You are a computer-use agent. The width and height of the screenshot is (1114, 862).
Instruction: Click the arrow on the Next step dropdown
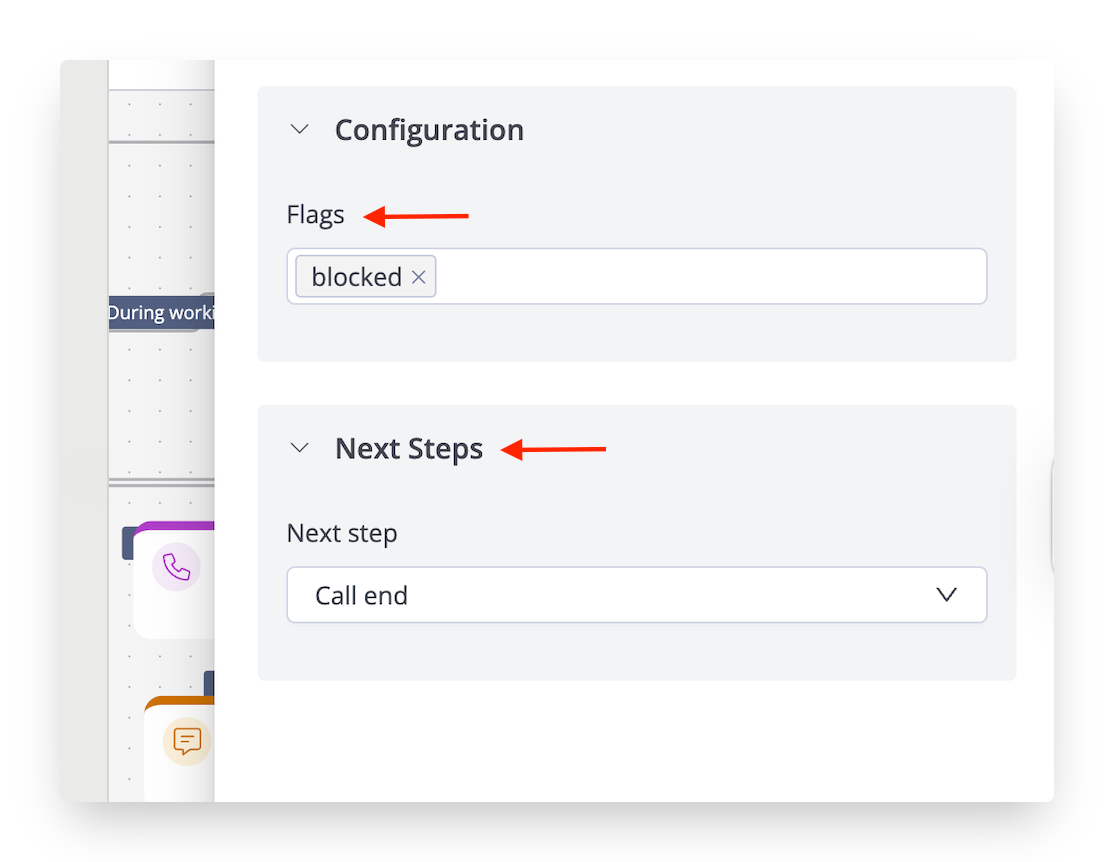coord(946,595)
